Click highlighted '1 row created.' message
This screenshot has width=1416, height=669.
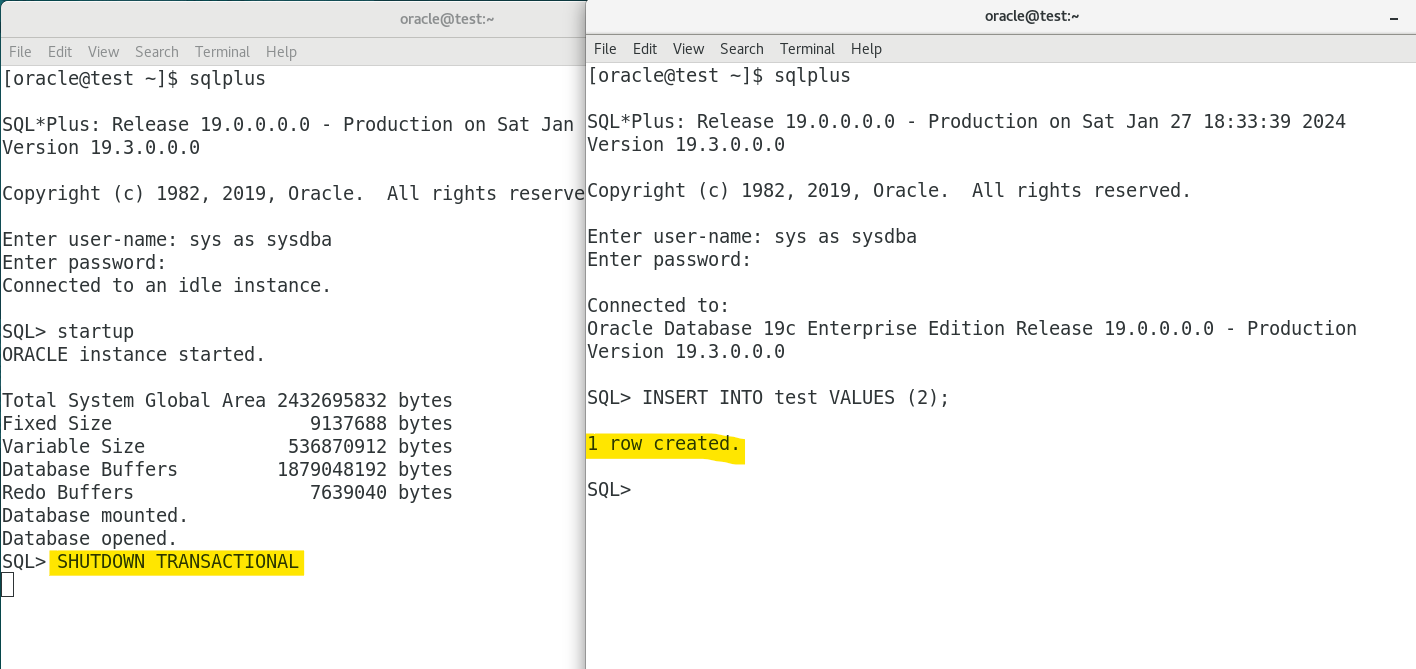664,444
